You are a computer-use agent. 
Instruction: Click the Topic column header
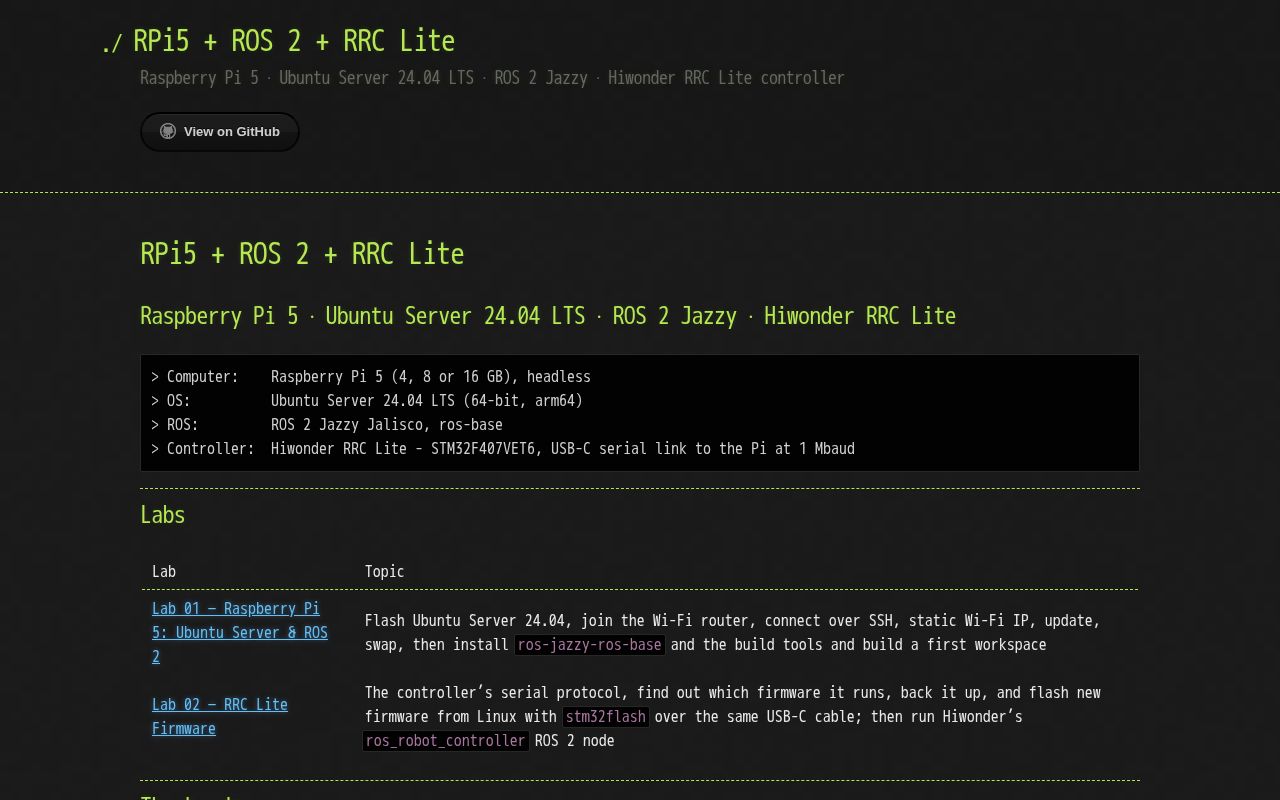[x=384, y=571]
